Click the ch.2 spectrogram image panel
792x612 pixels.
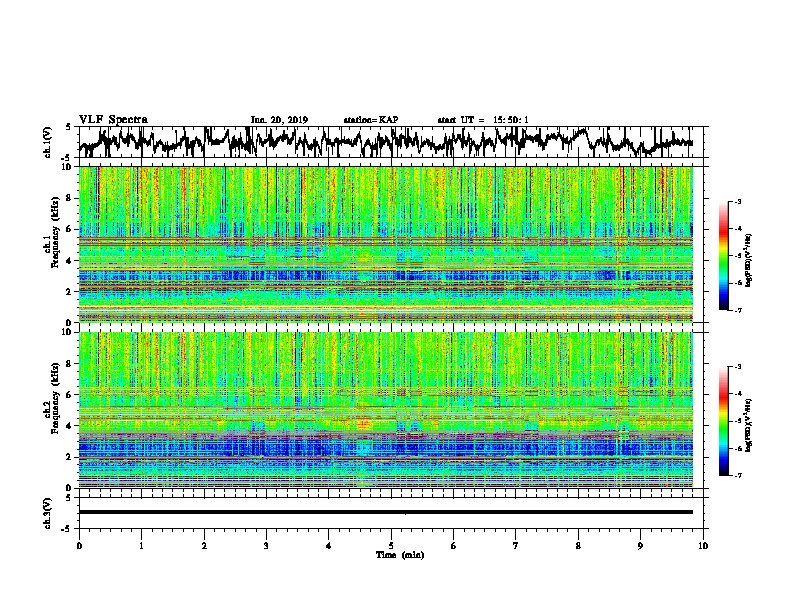click(386, 410)
